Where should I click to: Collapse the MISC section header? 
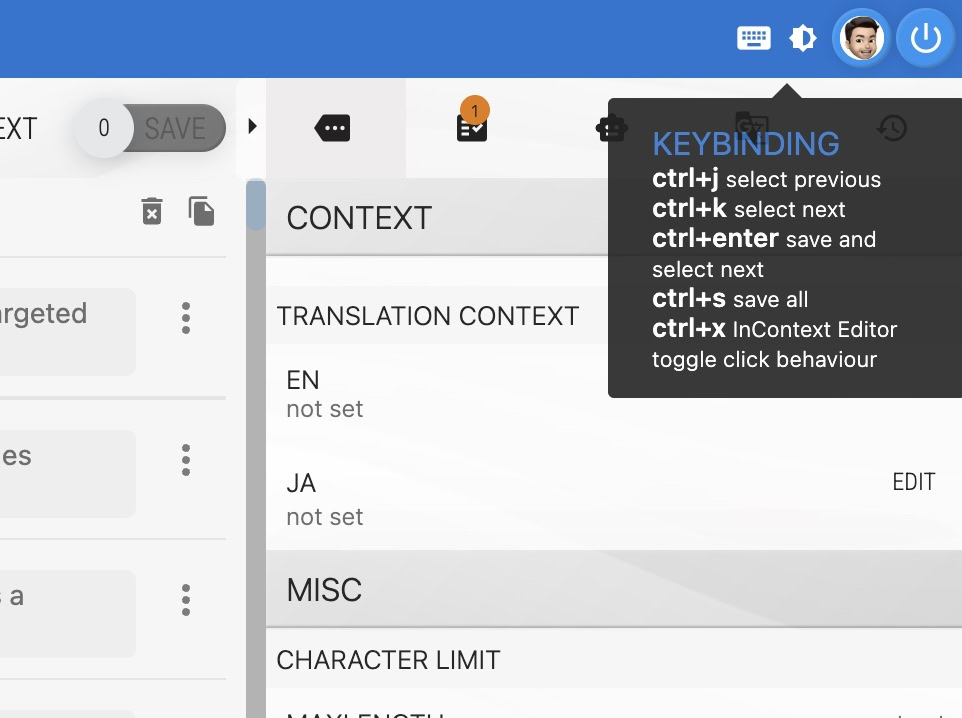tap(613, 589)
